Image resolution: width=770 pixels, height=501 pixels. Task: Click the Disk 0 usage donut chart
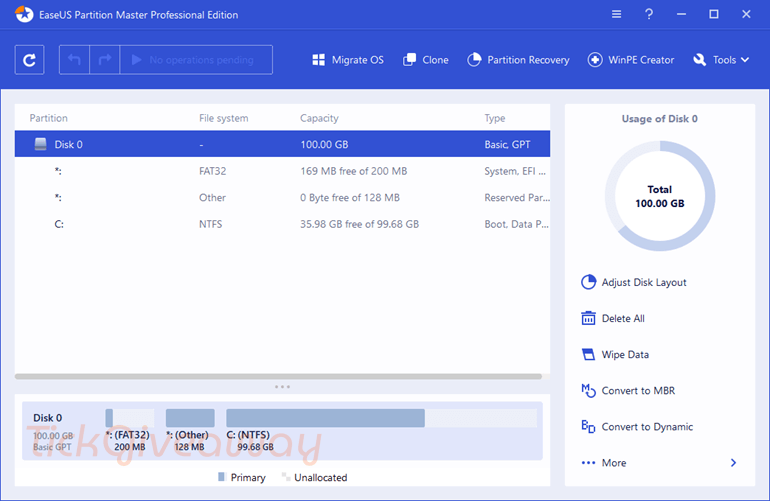click(x=660, y=196)
